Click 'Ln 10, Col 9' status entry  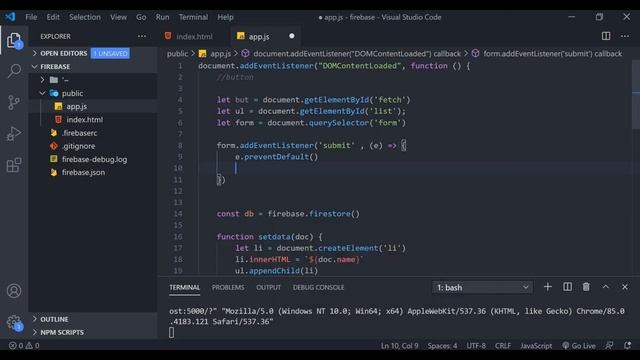(x=400, y=346)
